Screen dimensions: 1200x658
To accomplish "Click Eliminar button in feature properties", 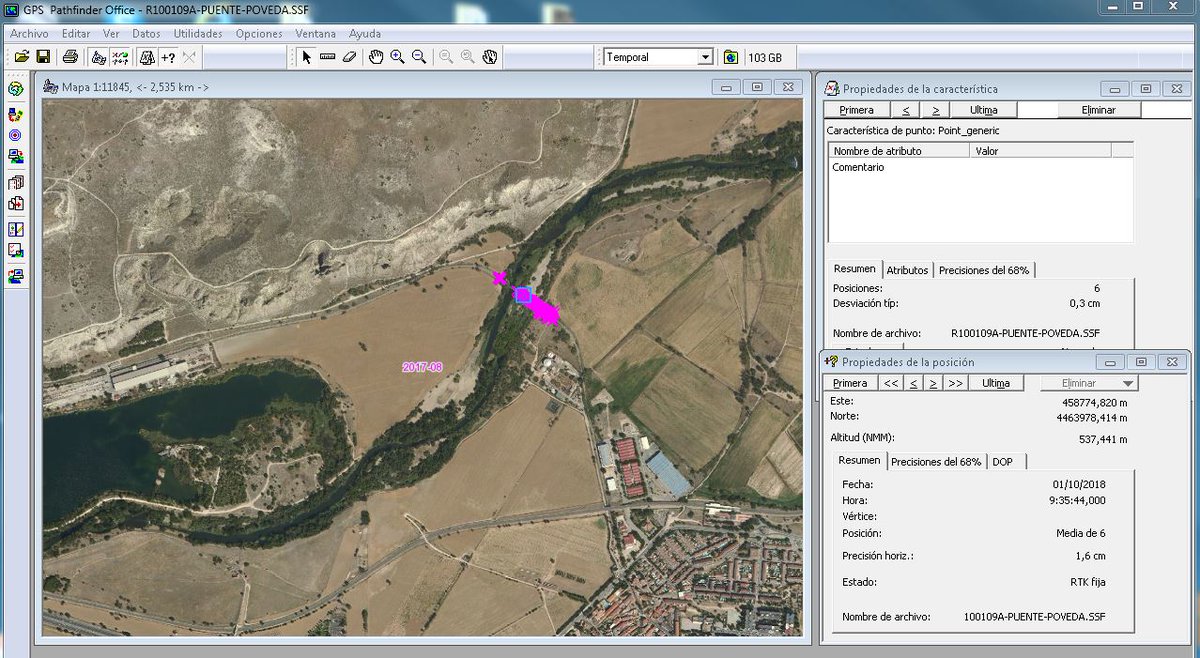I will pos(1098,110).
